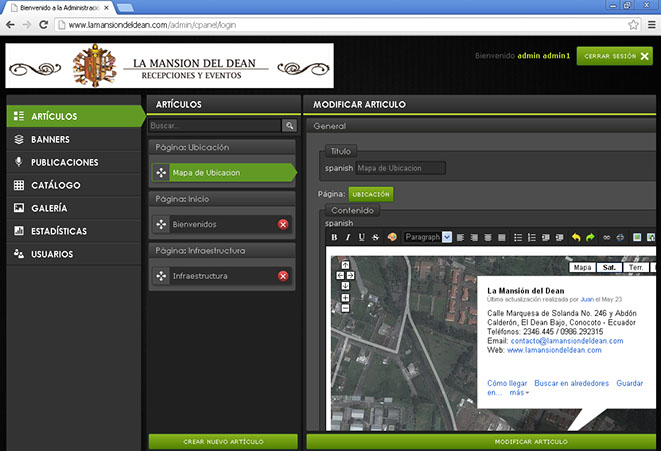Bookmark this page with the star icon
The height and width of the screenshot is (451, 661).
[634, 24]
